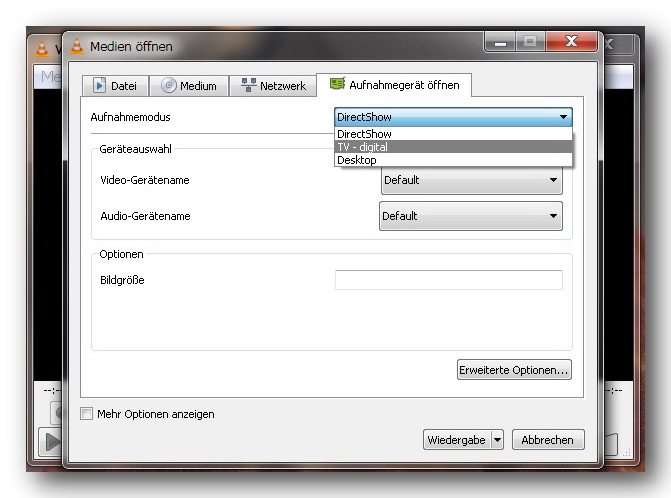Click the VLC cone icon in the Medien öffnen title bar
The width and height of the screenshot is (671, 498).
pyautogui.click(x=77, y=46)
